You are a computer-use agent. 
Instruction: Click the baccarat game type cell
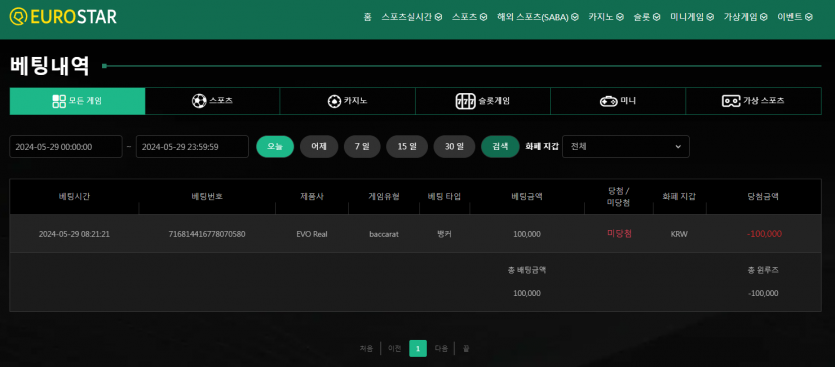click(x=384, y=234)
